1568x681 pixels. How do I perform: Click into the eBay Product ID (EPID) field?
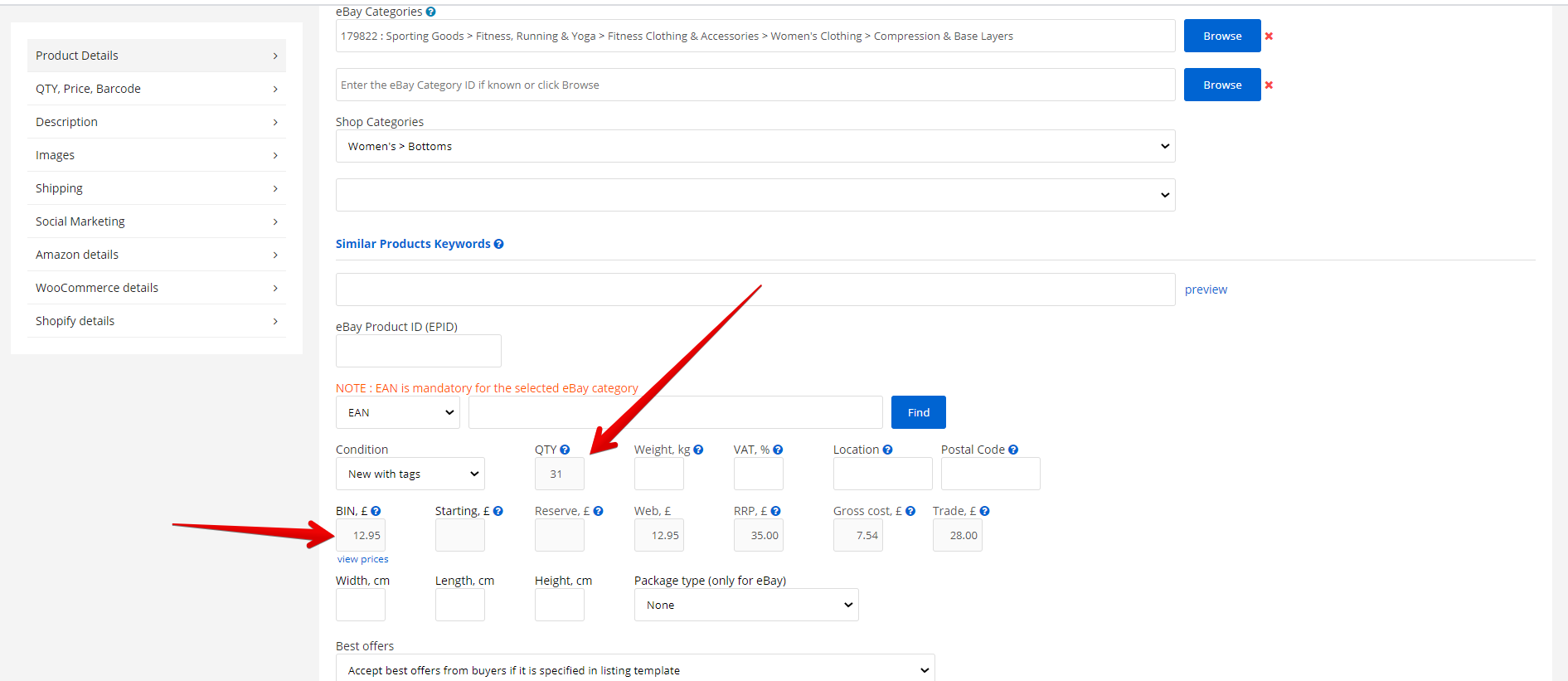418,351
